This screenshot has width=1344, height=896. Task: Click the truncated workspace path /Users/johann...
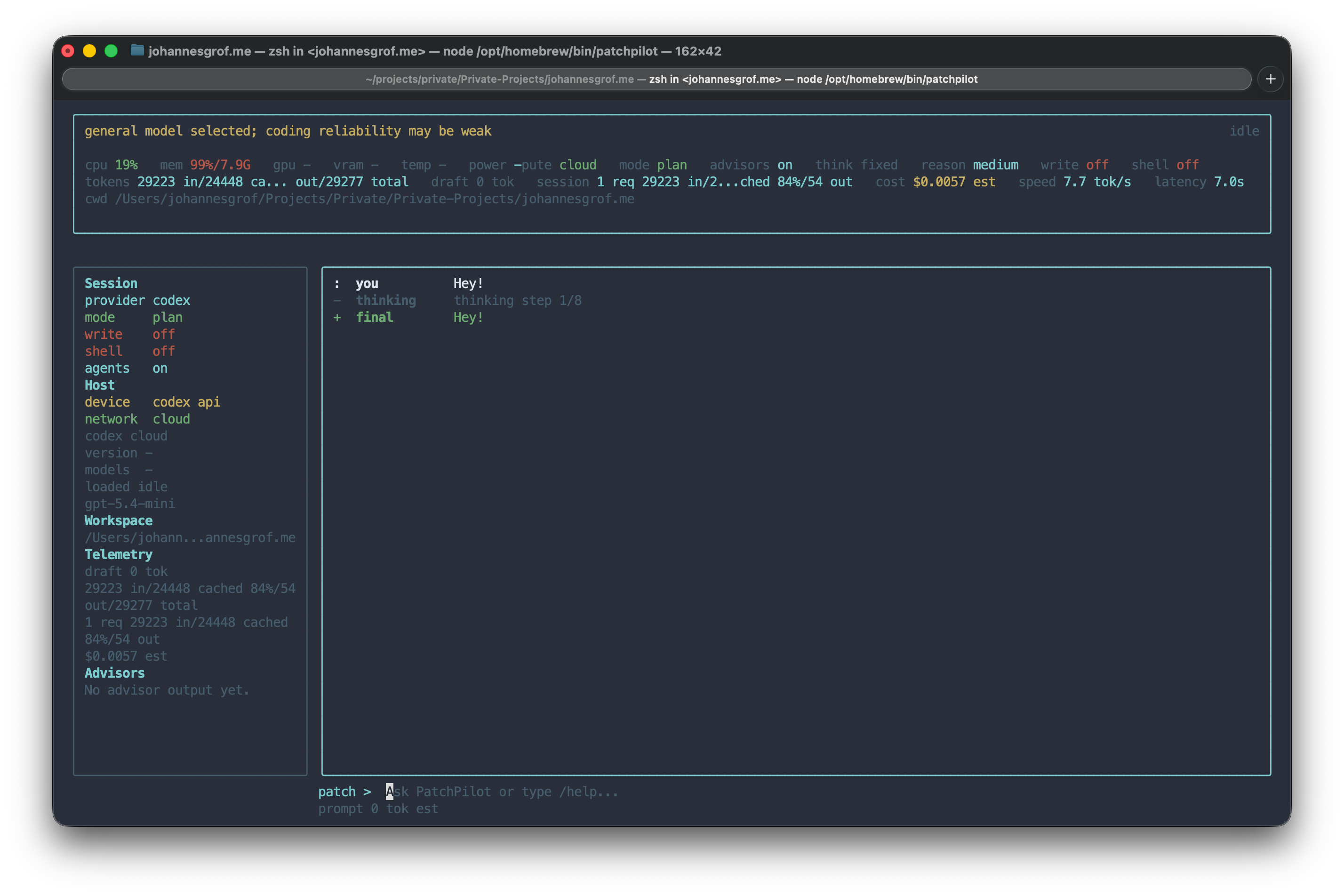coord(190,538)
